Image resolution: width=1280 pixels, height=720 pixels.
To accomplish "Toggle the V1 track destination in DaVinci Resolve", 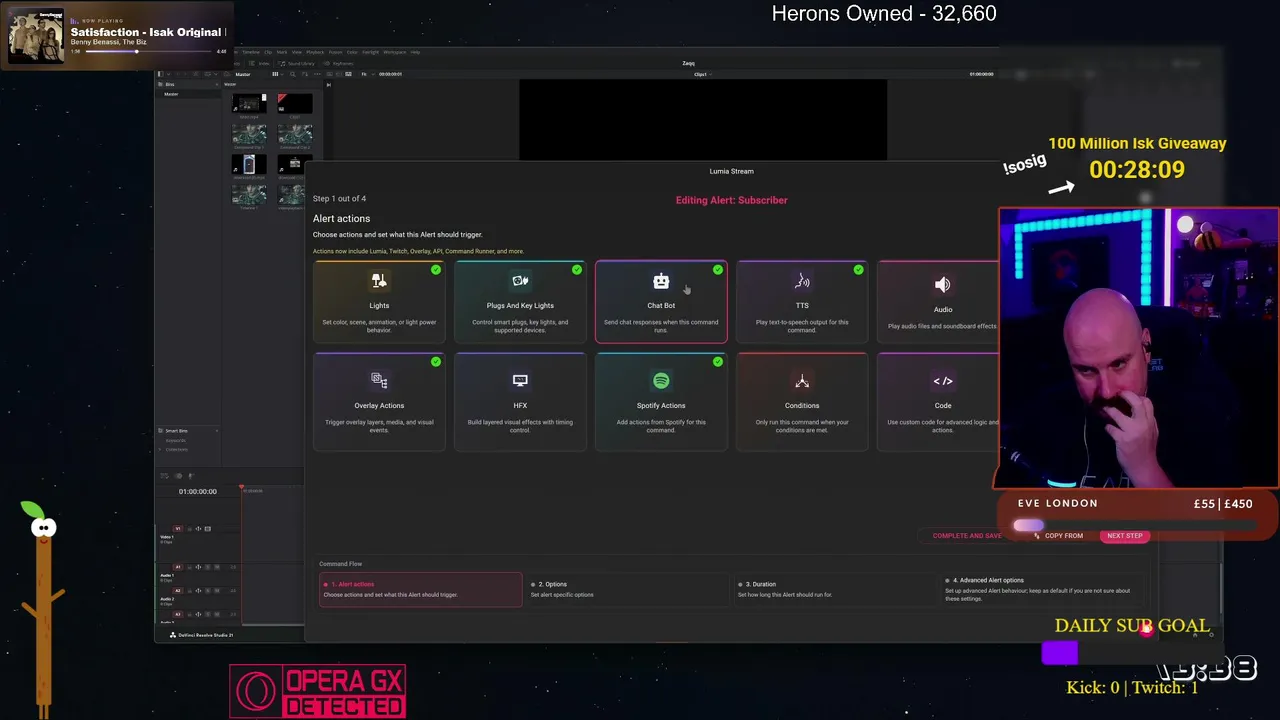I will point(178,529).
